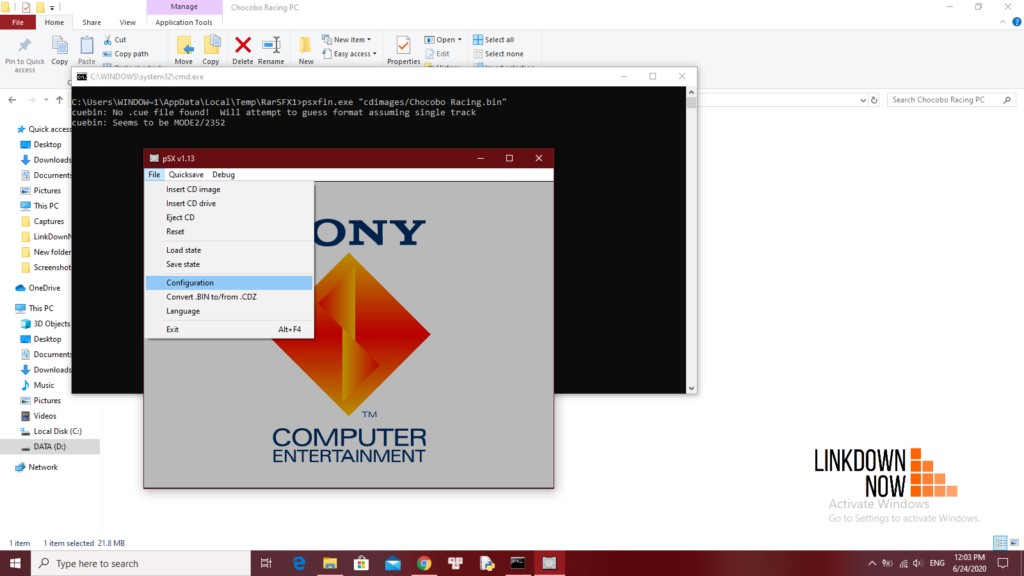
Task: Click the Cut scissors icon
Action: click(x=108, y=40)
